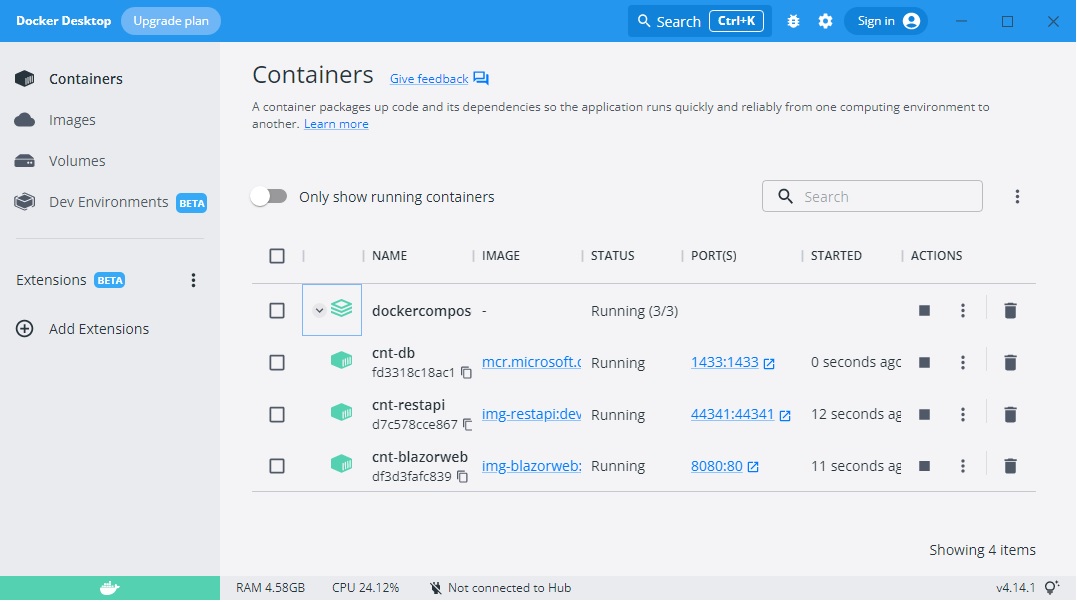Check the cnt-blazorweb row checkbox
This screenshot has height=602, width=1077.
277,466
